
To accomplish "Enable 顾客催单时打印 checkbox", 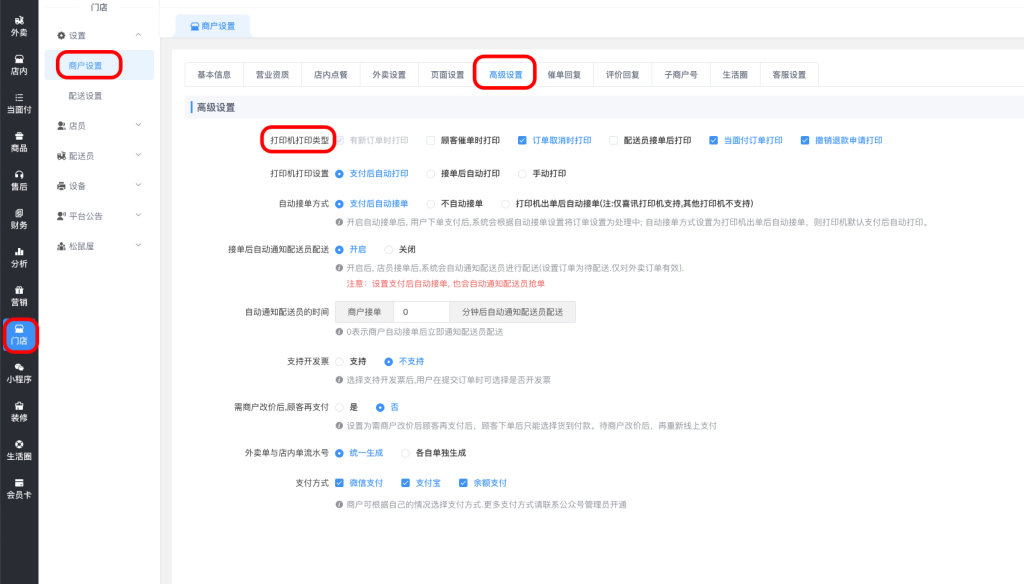I will 430,141.
